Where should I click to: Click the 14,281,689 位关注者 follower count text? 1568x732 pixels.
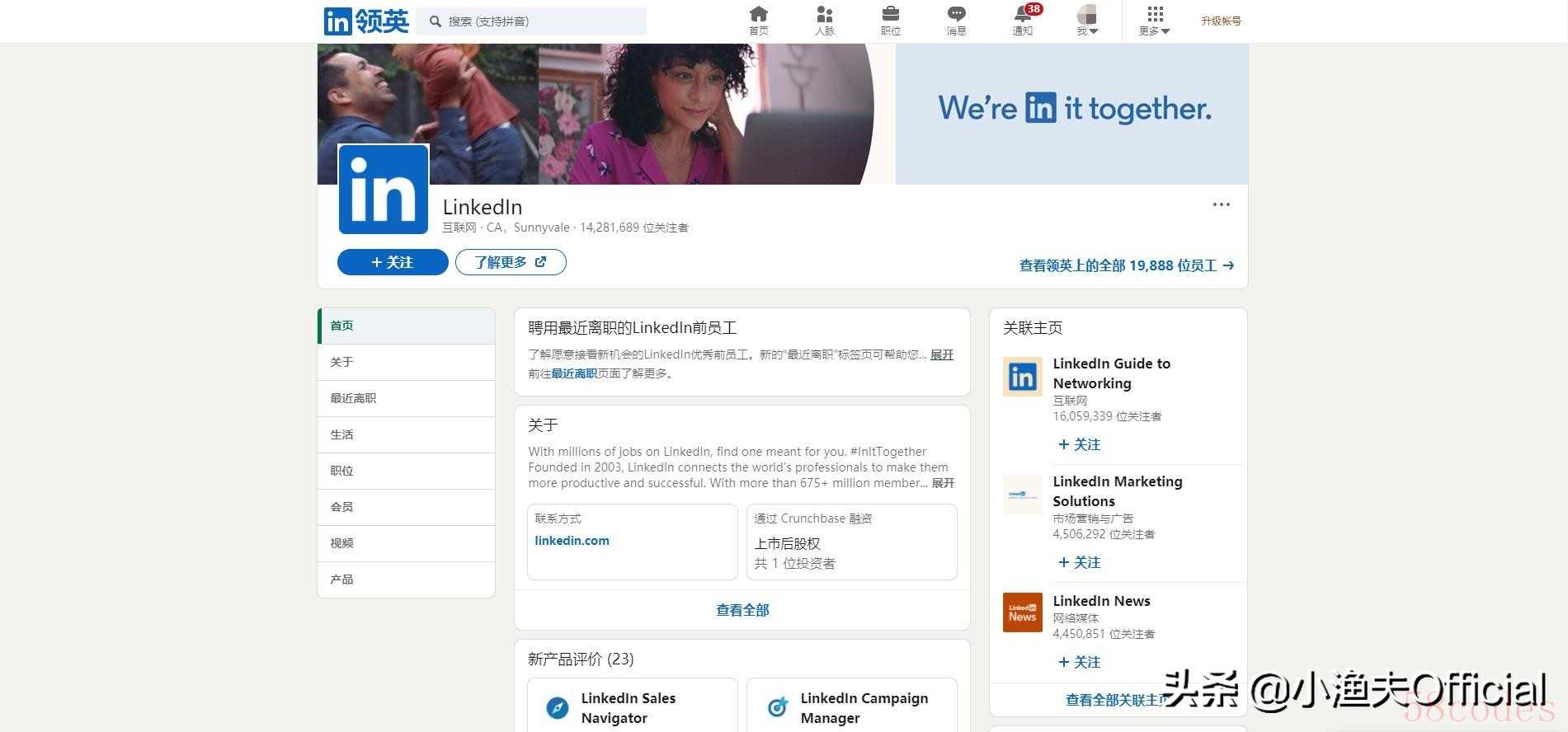coord(633,228)
